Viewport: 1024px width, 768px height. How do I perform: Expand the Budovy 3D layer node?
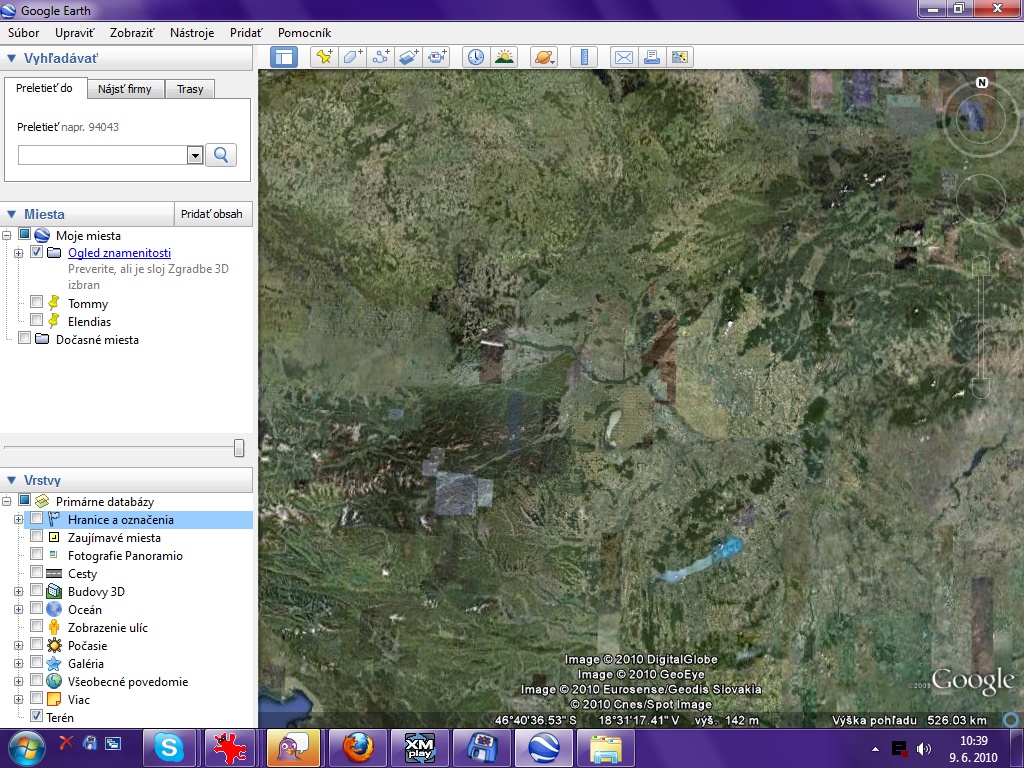[x=18, y=592]
